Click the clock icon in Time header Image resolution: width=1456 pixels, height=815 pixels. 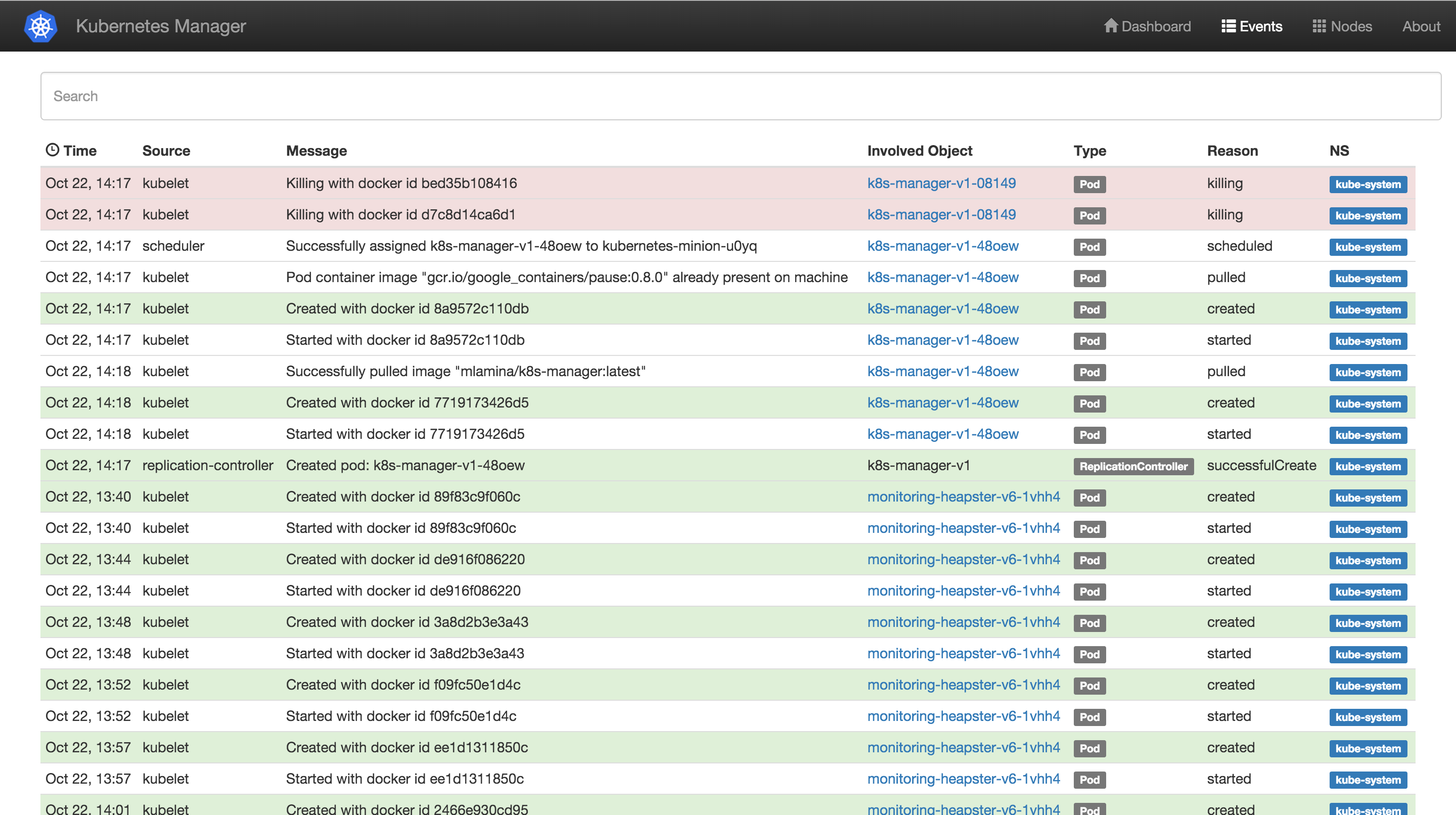coord(53,150)
